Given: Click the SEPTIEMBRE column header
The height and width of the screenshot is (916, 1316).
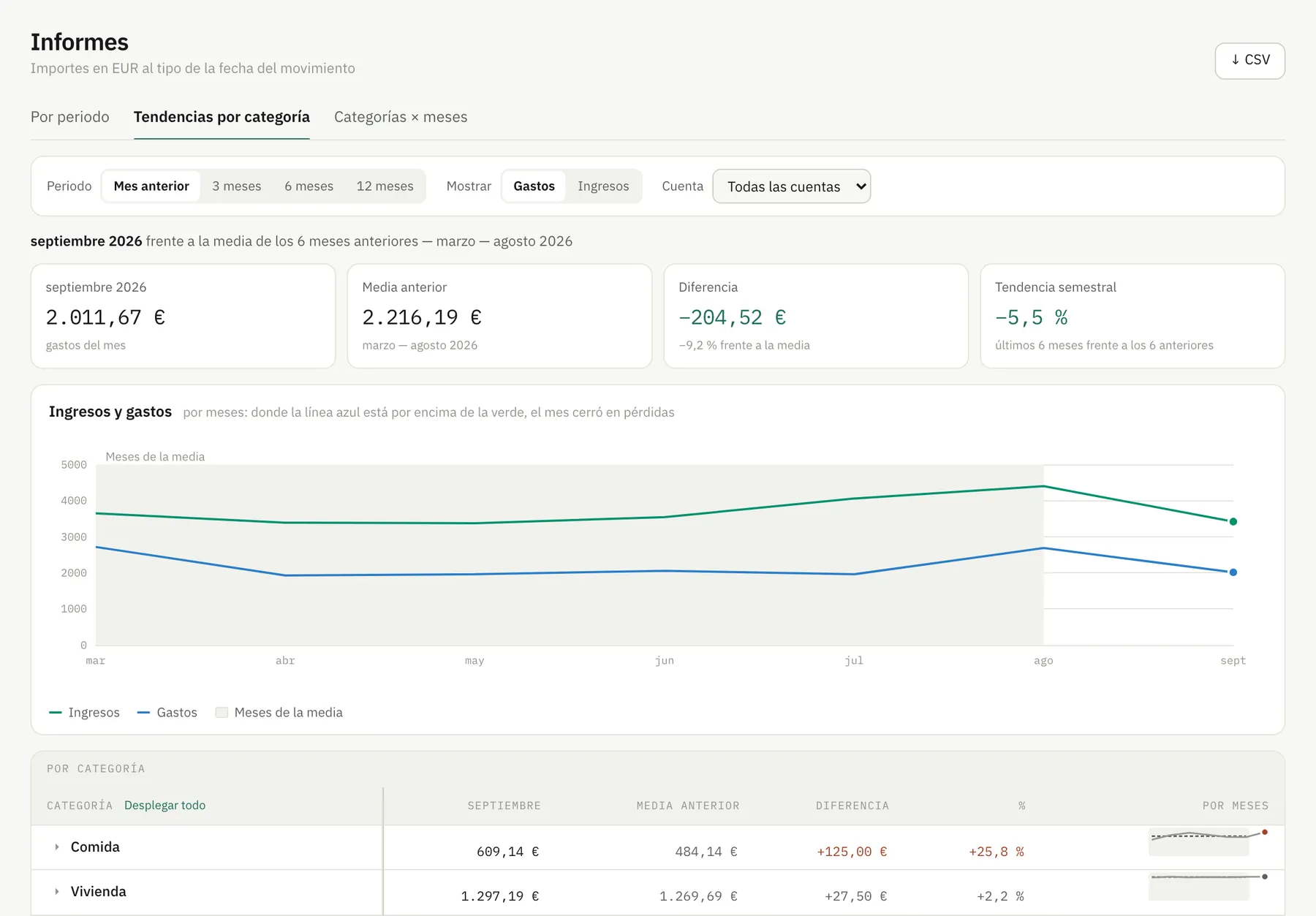Looking at the screenshot, I should 504,806.
